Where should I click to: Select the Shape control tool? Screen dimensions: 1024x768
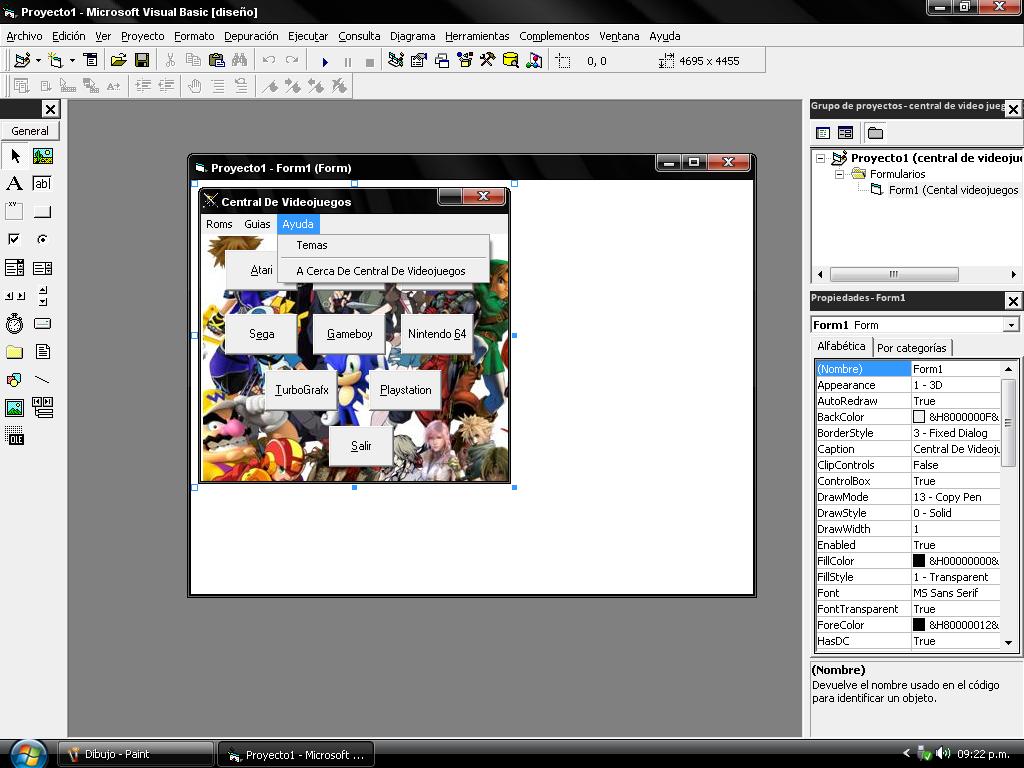coord(14,379)
